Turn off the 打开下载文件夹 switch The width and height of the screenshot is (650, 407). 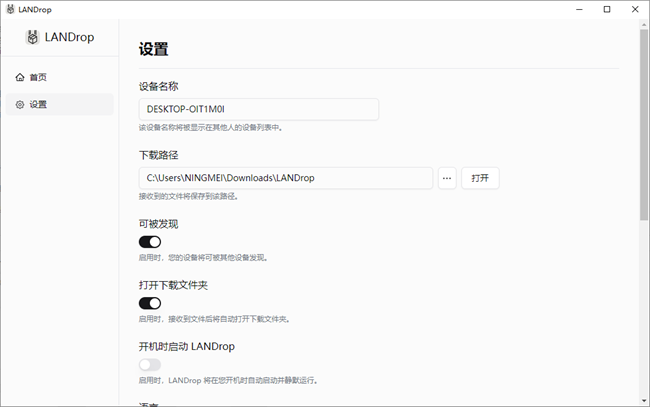pyautogui.click(x=150, y=303)
